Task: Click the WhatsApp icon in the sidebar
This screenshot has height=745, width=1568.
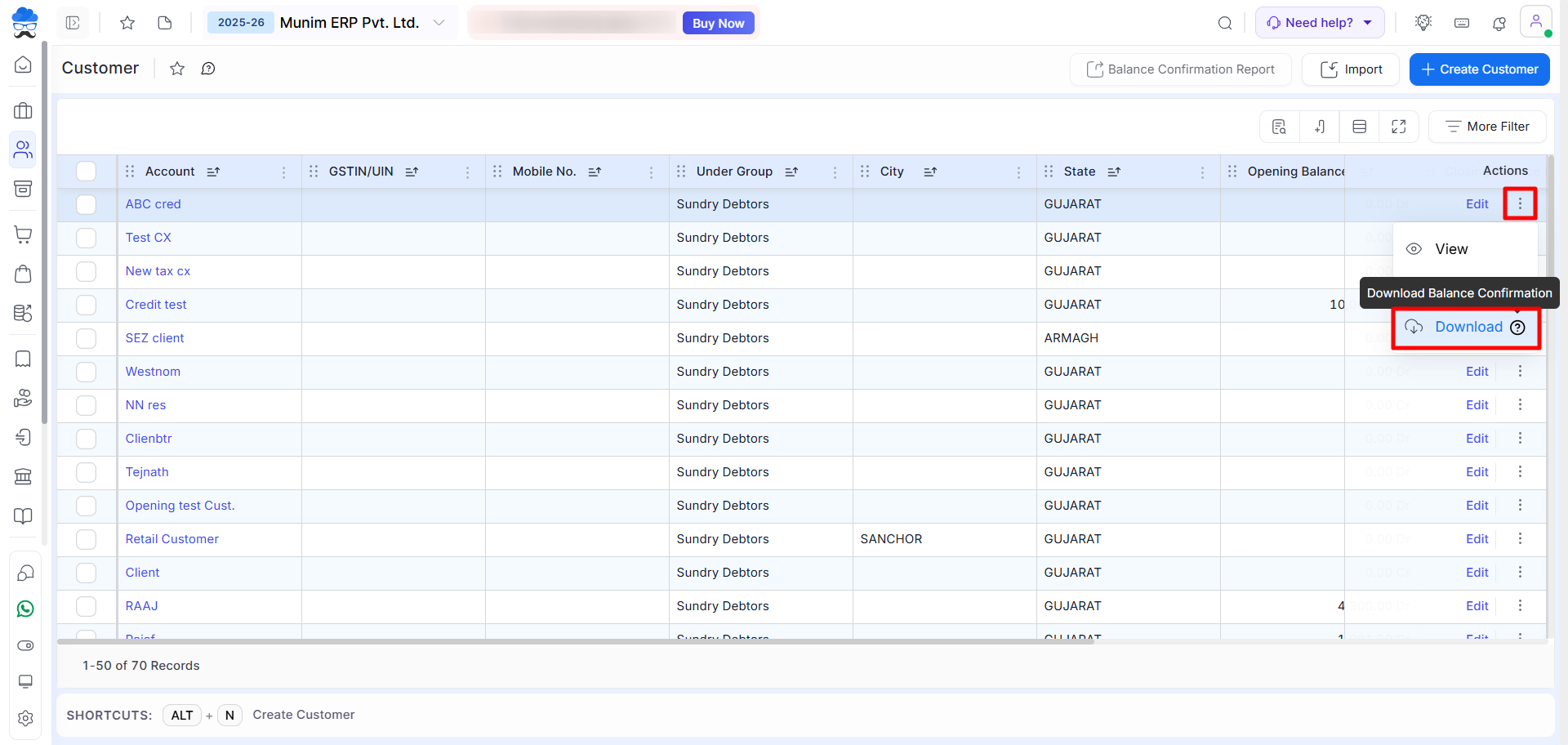Action: [x=25, y=609]
